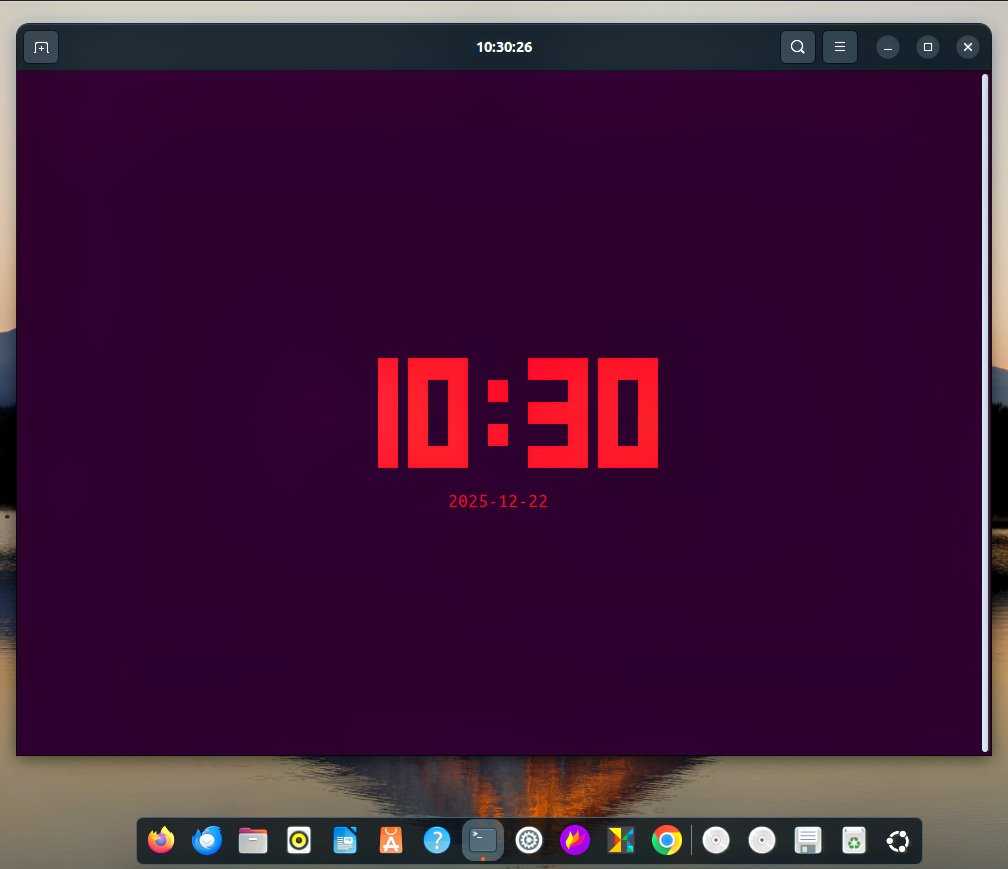The height and width of the screenshot is (869, 1008).
Task: Open the floppy disk drive icon
Action: tap(808, 840)
